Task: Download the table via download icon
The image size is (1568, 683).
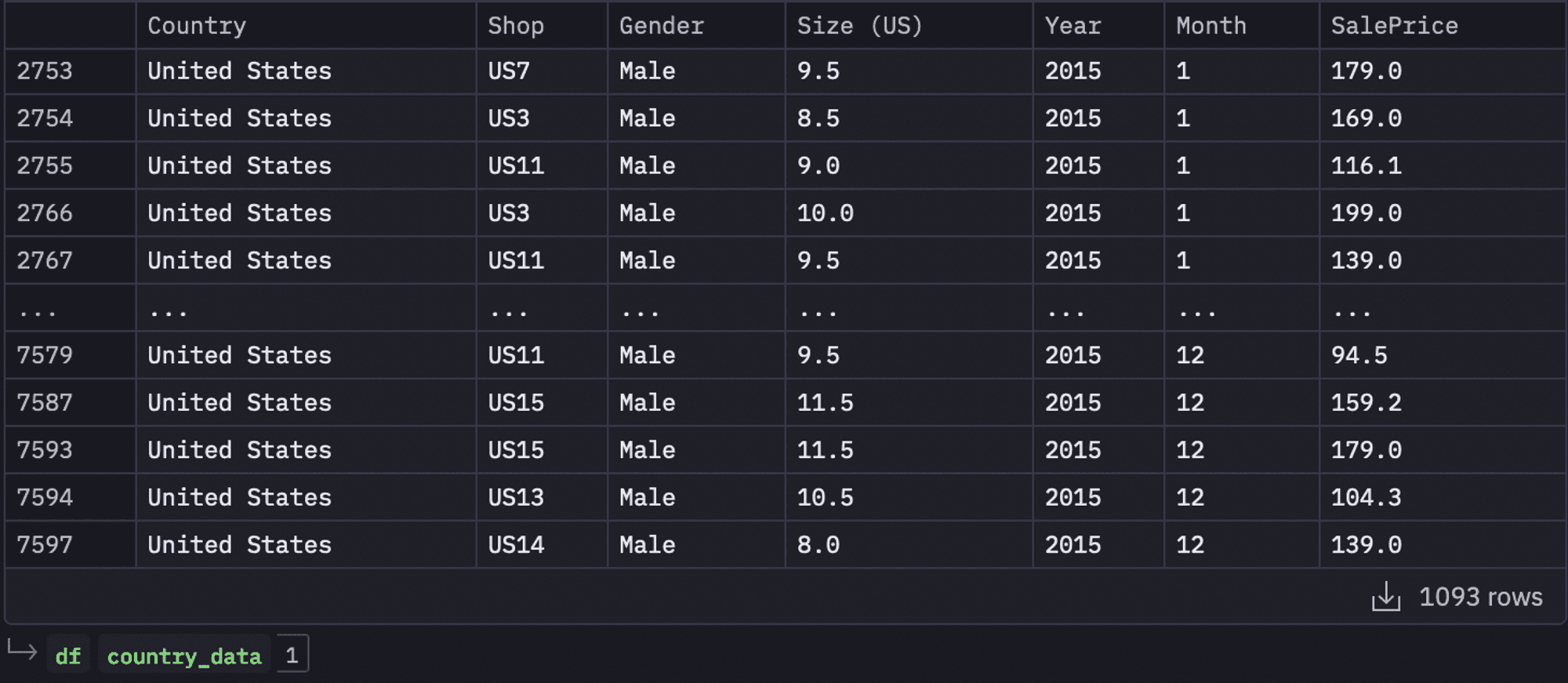Action: point(1385,597)
